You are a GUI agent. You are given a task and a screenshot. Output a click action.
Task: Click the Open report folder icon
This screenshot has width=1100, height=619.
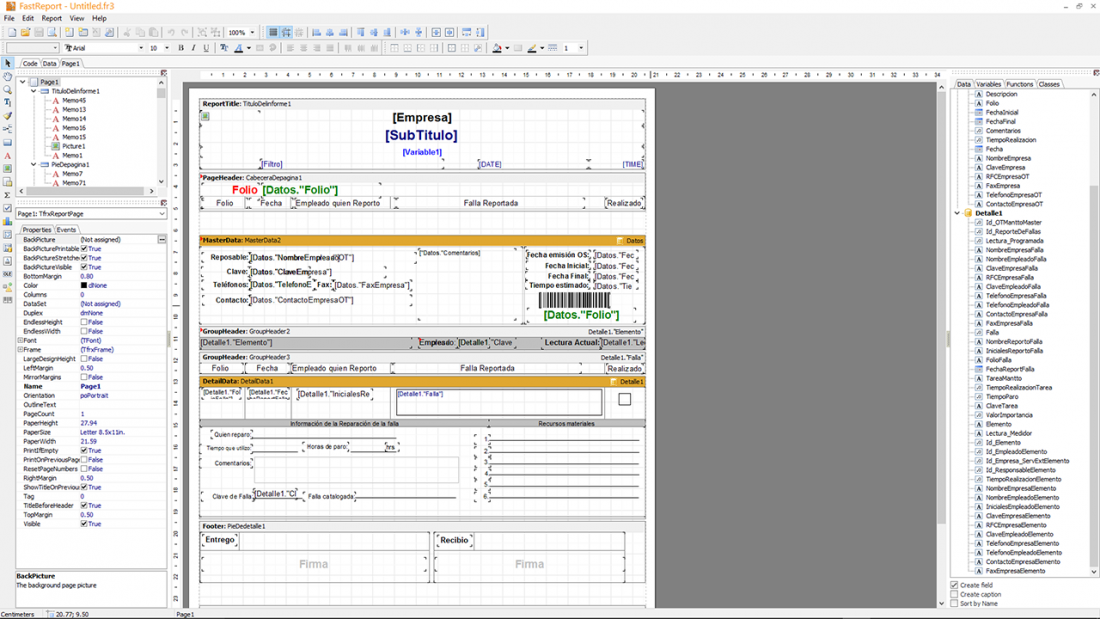24,32
